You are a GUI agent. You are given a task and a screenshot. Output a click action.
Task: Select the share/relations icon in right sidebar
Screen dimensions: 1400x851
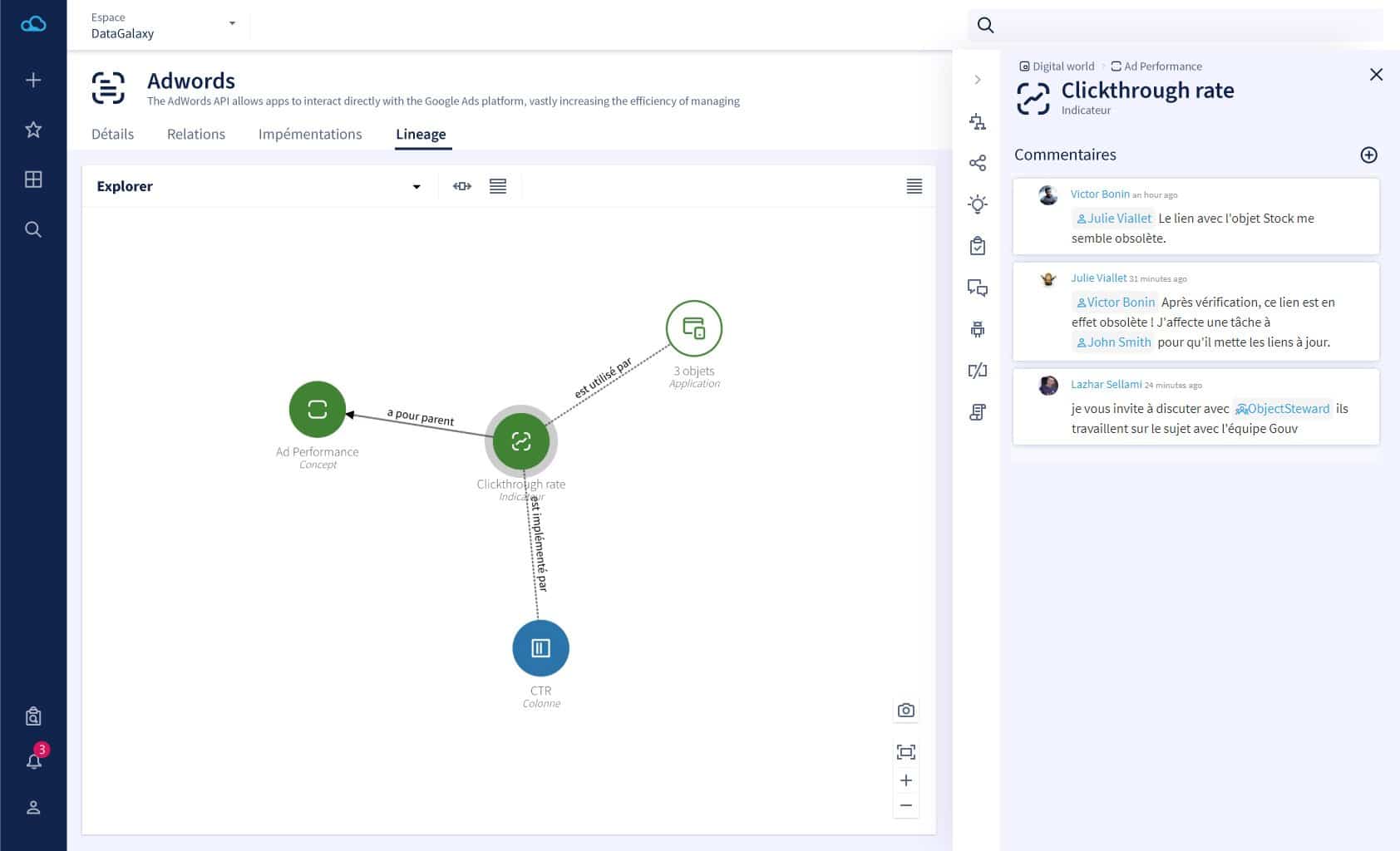click(x=978, y=163)
